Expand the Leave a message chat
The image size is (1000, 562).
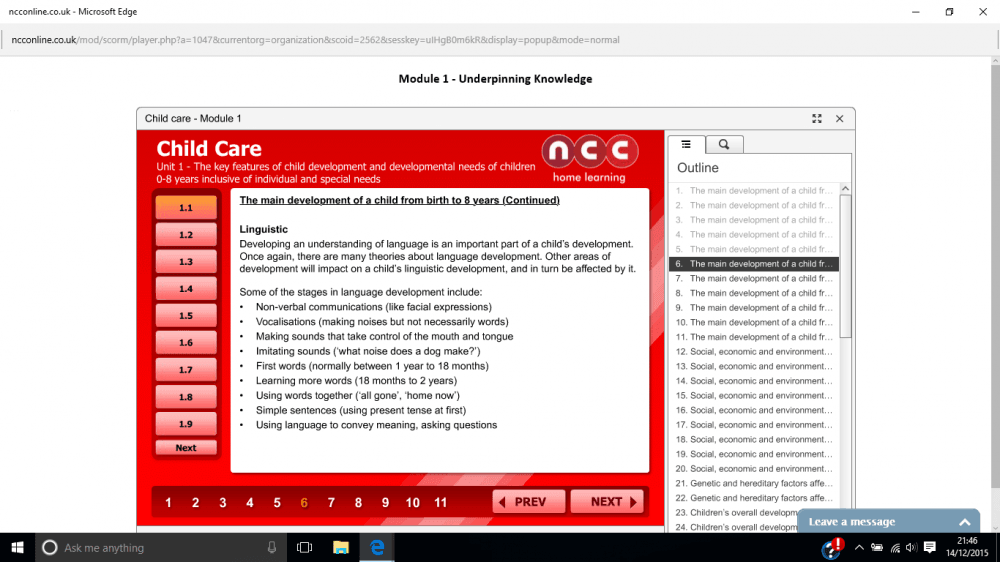click(x=964, y=522)
